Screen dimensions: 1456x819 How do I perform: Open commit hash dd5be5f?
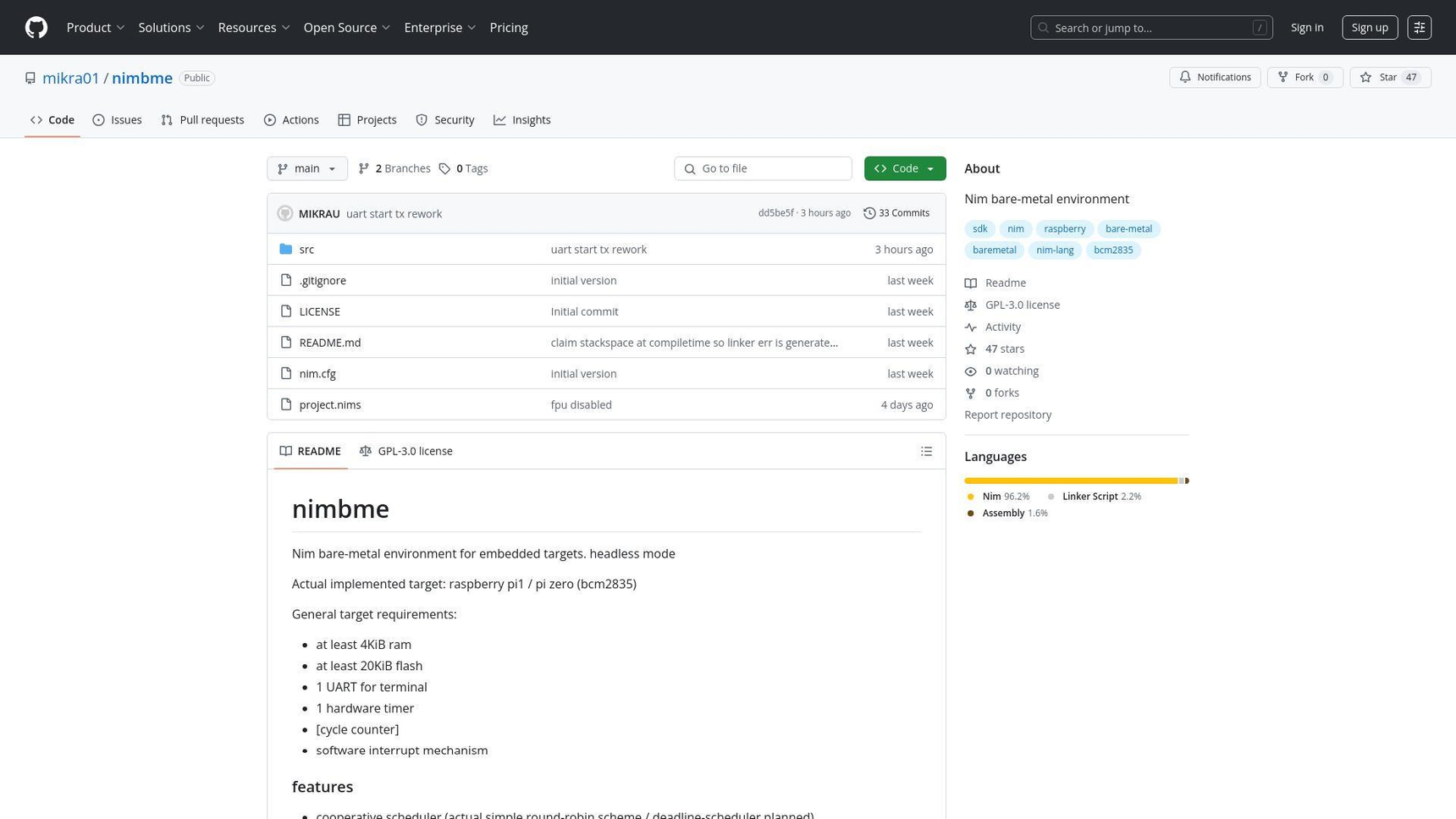775,213
